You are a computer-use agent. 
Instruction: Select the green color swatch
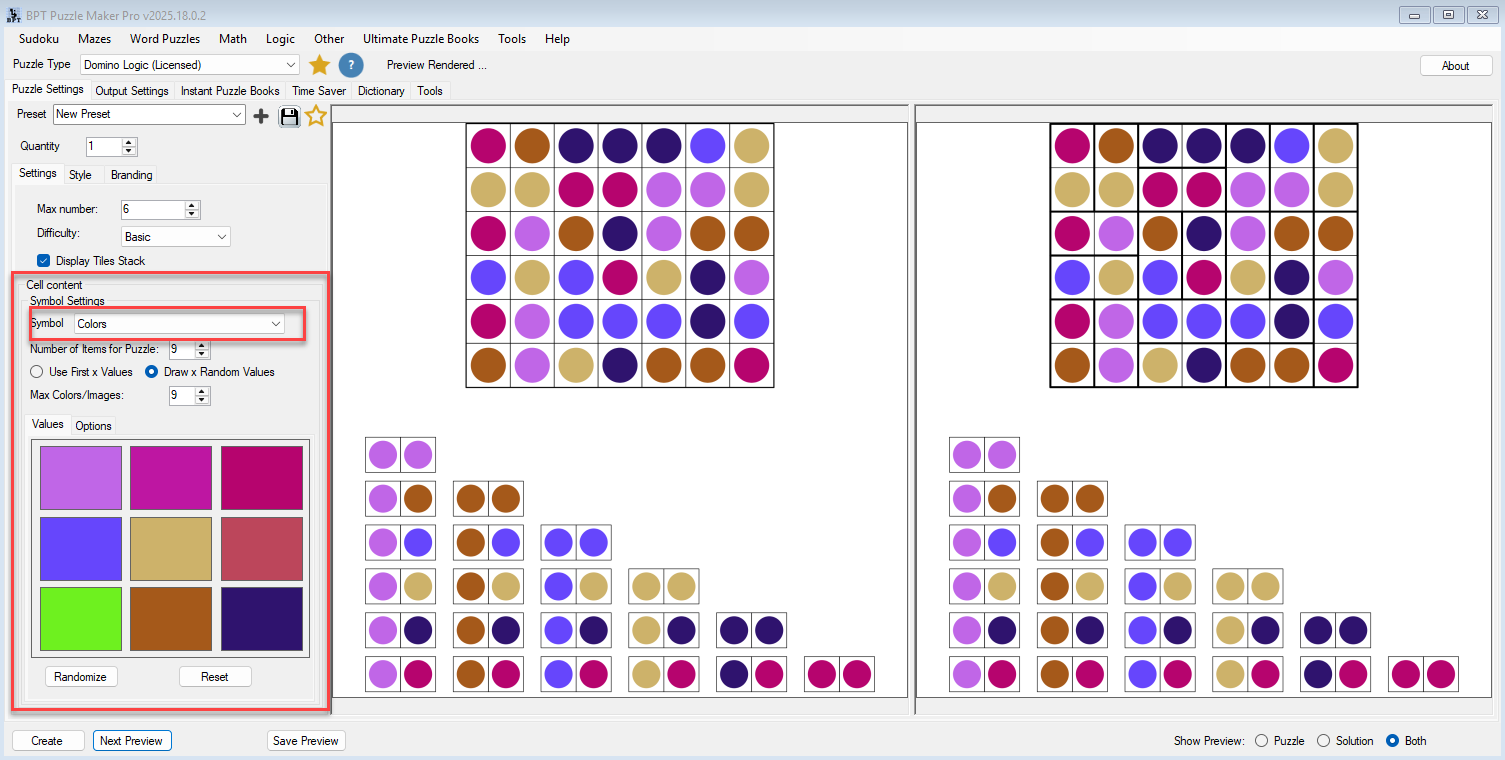[80, 619]
